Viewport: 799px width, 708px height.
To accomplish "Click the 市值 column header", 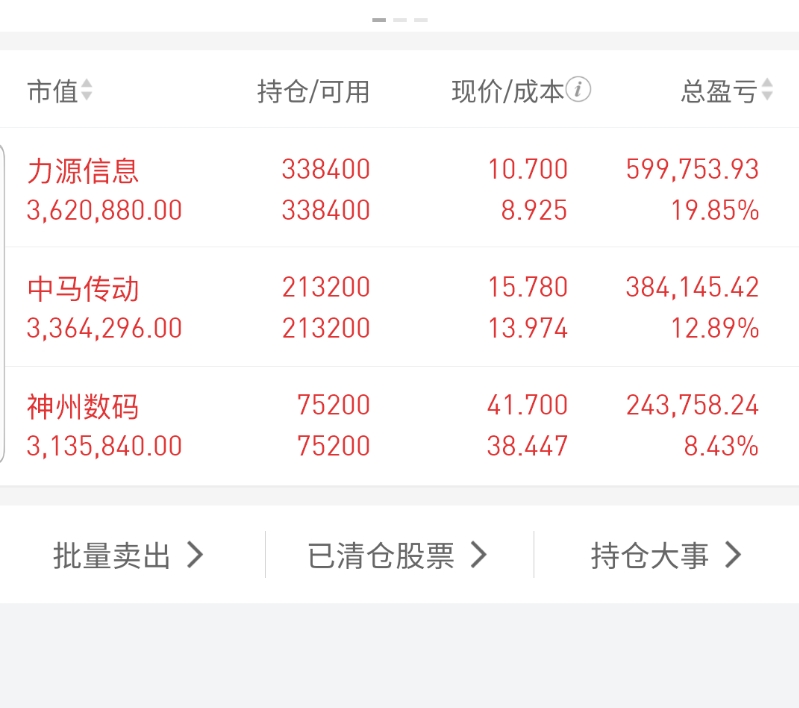I will (x=52, y=92).
